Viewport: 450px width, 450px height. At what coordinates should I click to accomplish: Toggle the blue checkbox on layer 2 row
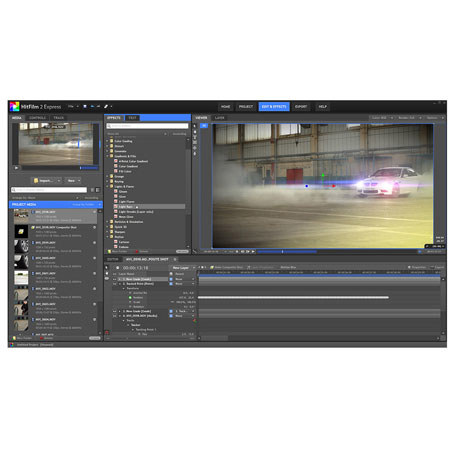[x=171, y=284]
